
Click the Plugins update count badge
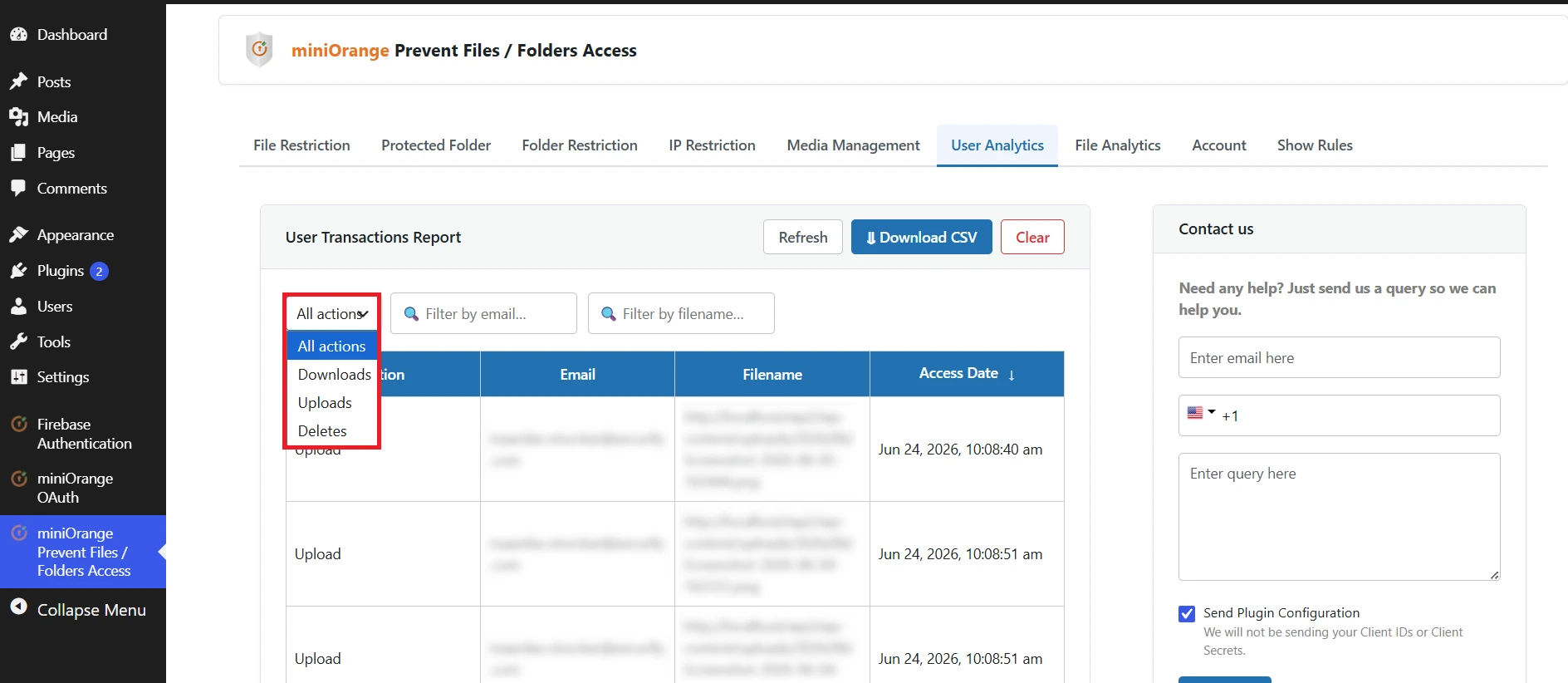click(99, 272)
